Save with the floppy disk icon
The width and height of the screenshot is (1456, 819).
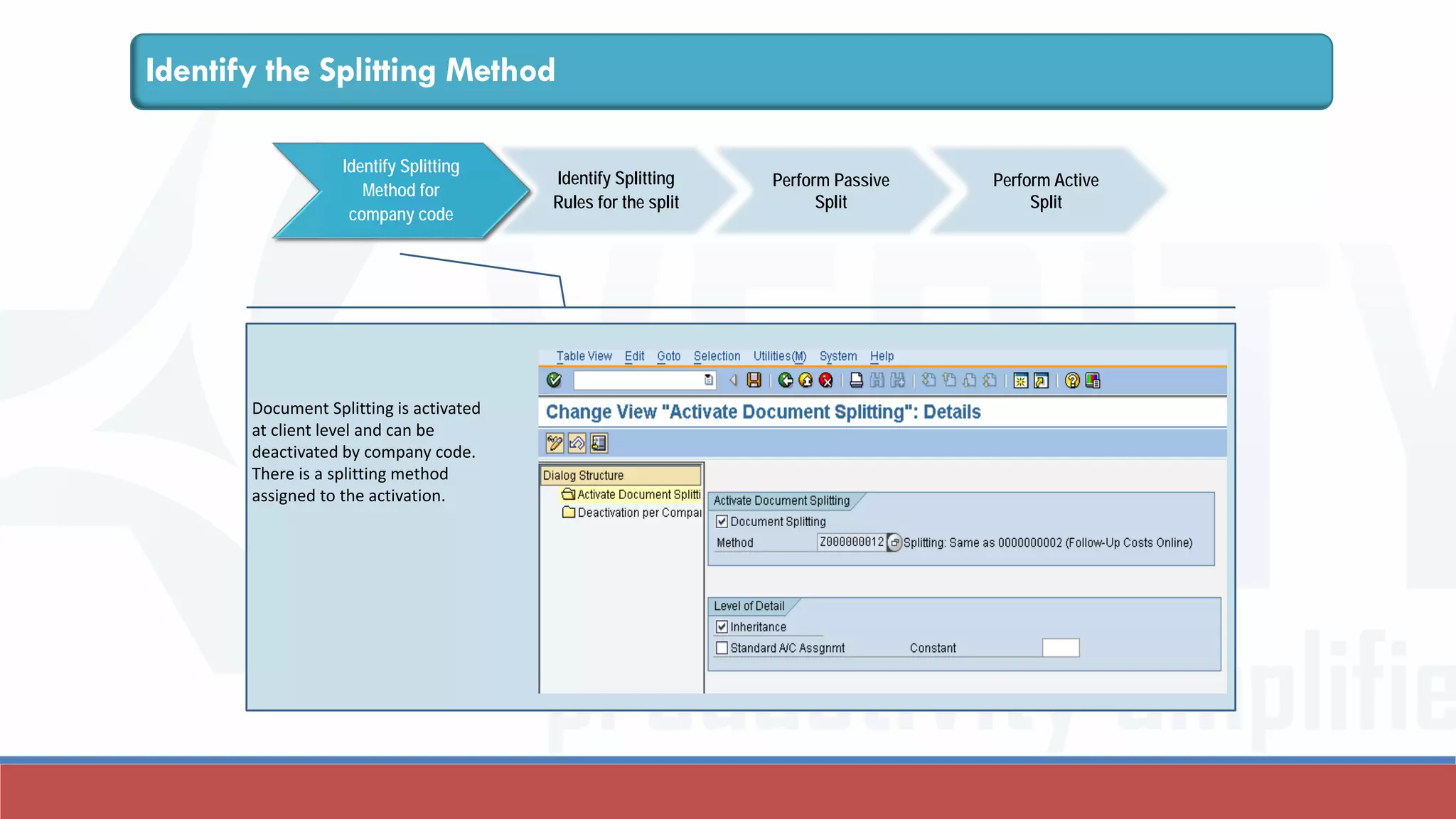coord(754,380)
